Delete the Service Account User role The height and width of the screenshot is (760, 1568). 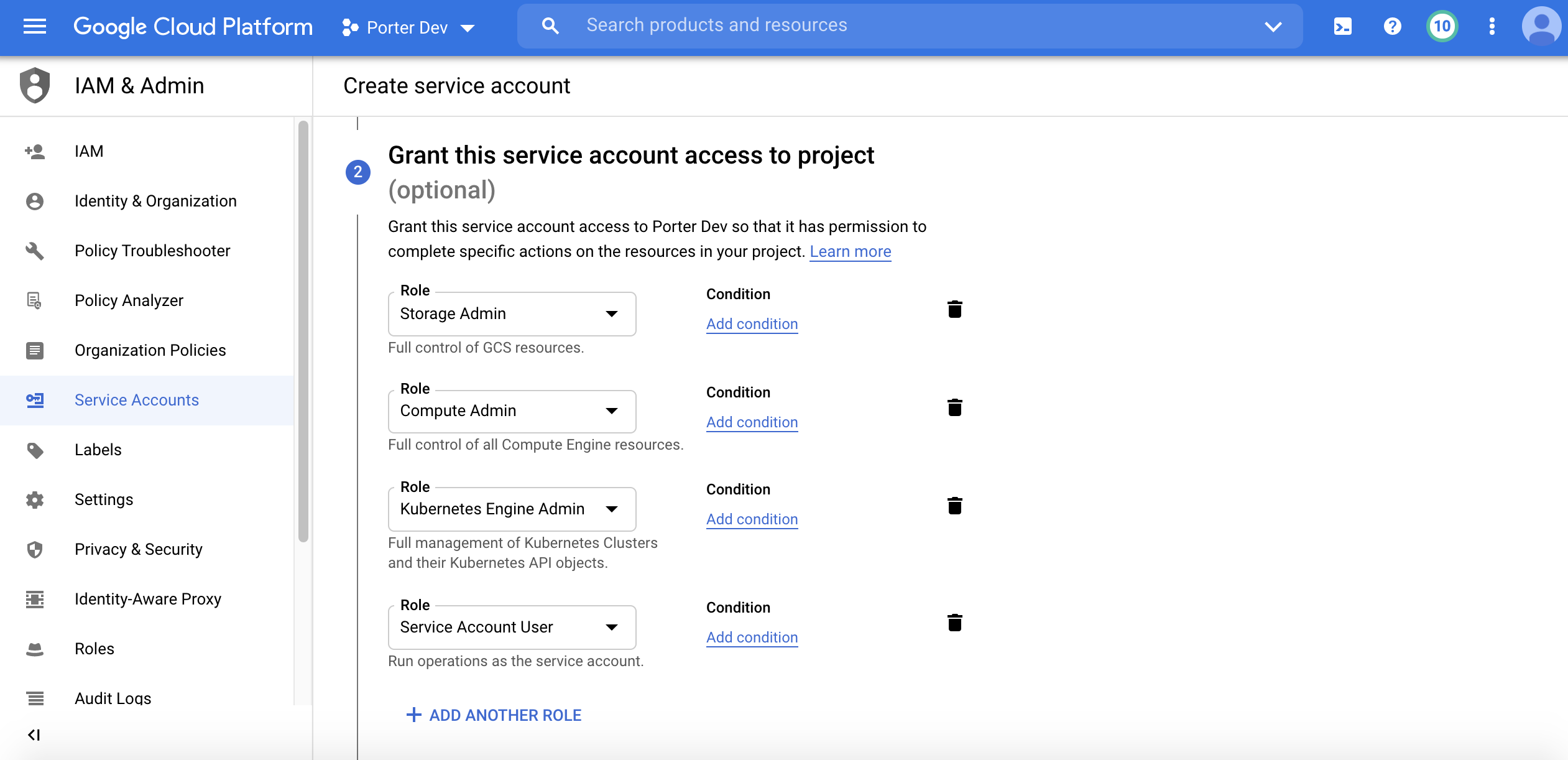coord(954,623)
